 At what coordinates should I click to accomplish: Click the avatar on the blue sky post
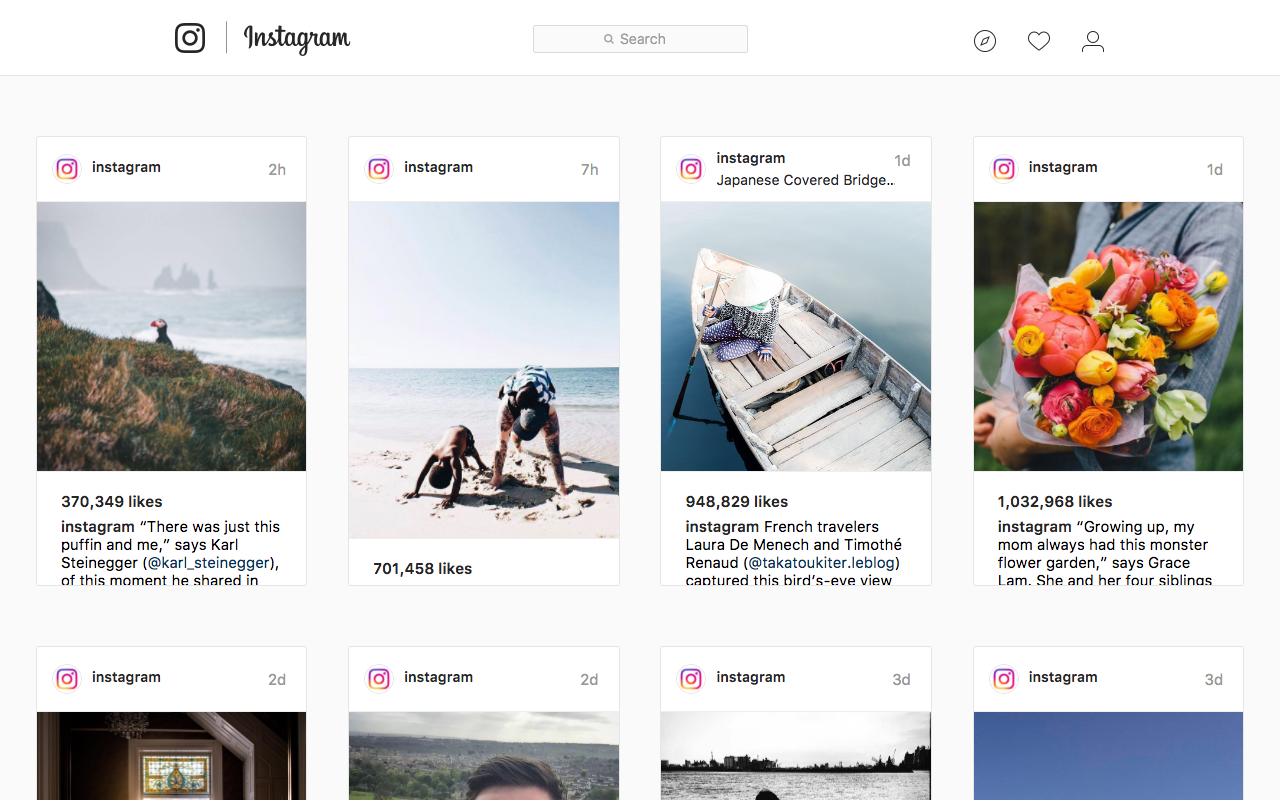click(x=1003, y=679)
